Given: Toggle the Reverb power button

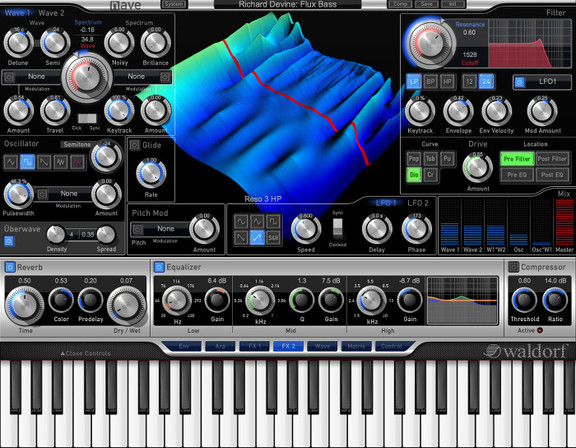Looking at the screenshot, I should (x=10, y=267).
